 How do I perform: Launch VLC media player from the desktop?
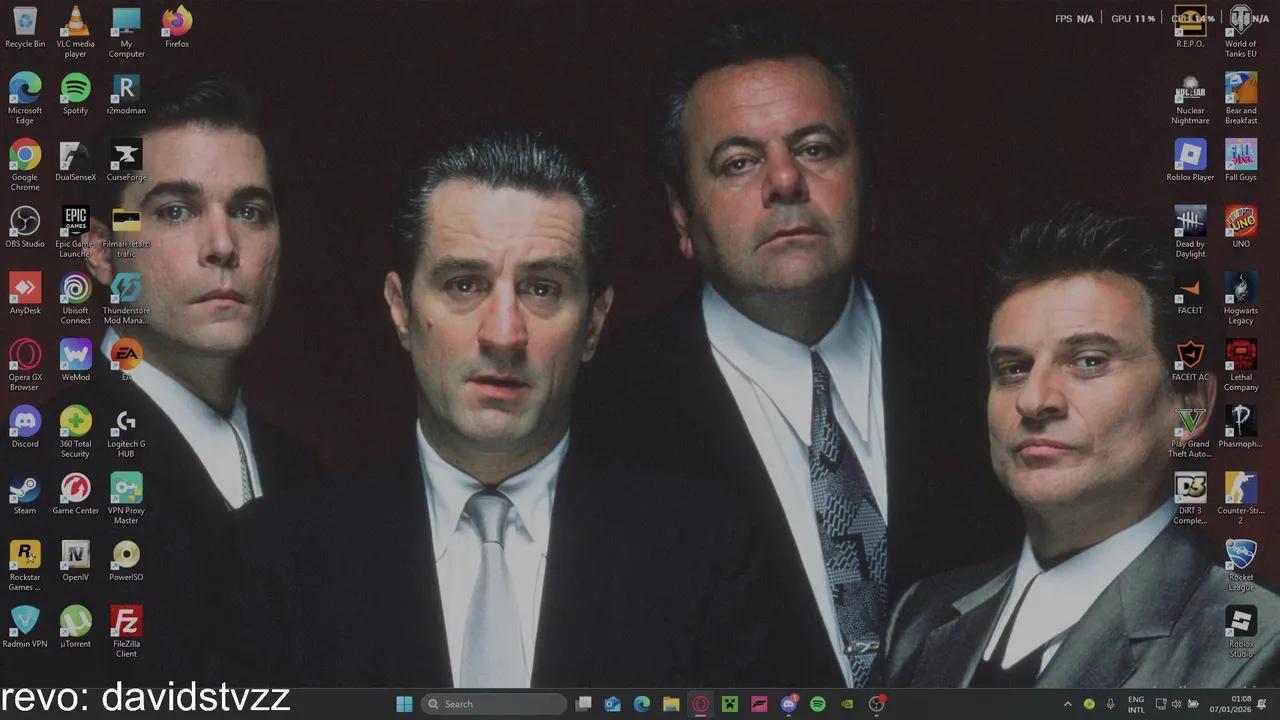tap(75, 32)
